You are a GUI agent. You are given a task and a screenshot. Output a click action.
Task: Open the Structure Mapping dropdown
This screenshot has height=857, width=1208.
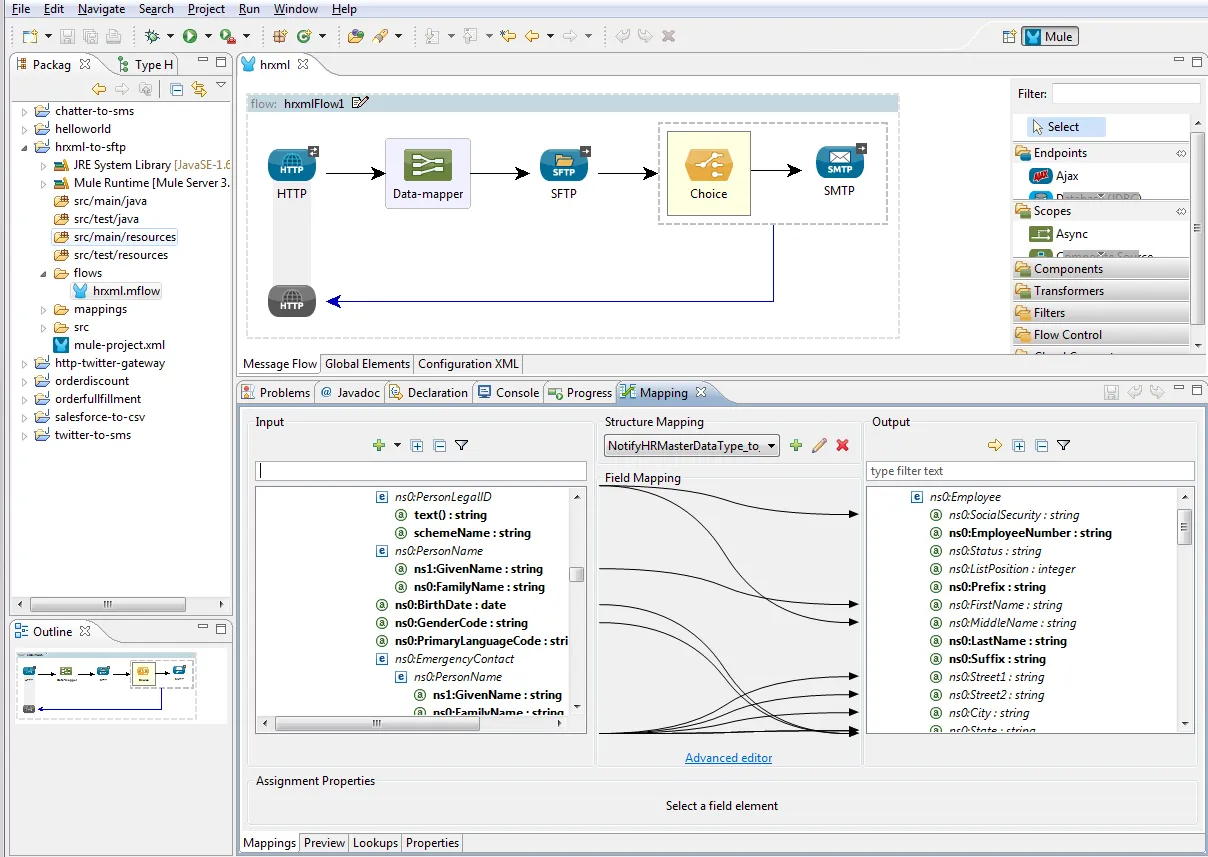click(692, 446)
